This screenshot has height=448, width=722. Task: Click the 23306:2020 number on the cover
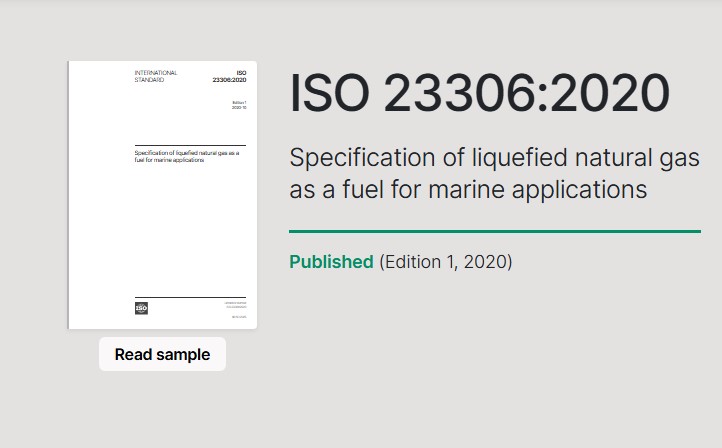click(229, 80)
